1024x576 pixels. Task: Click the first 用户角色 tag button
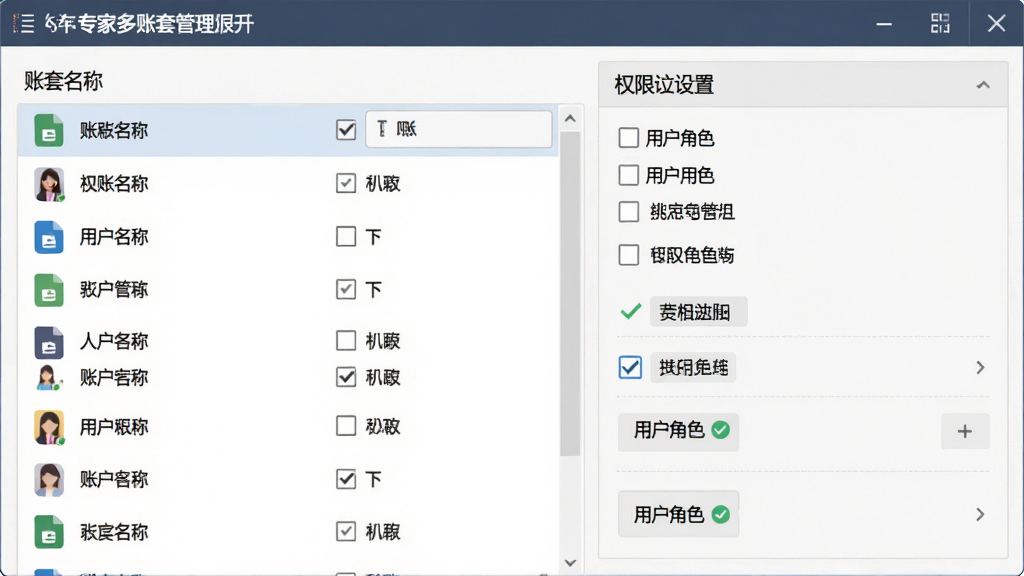[x=679, y=431]
